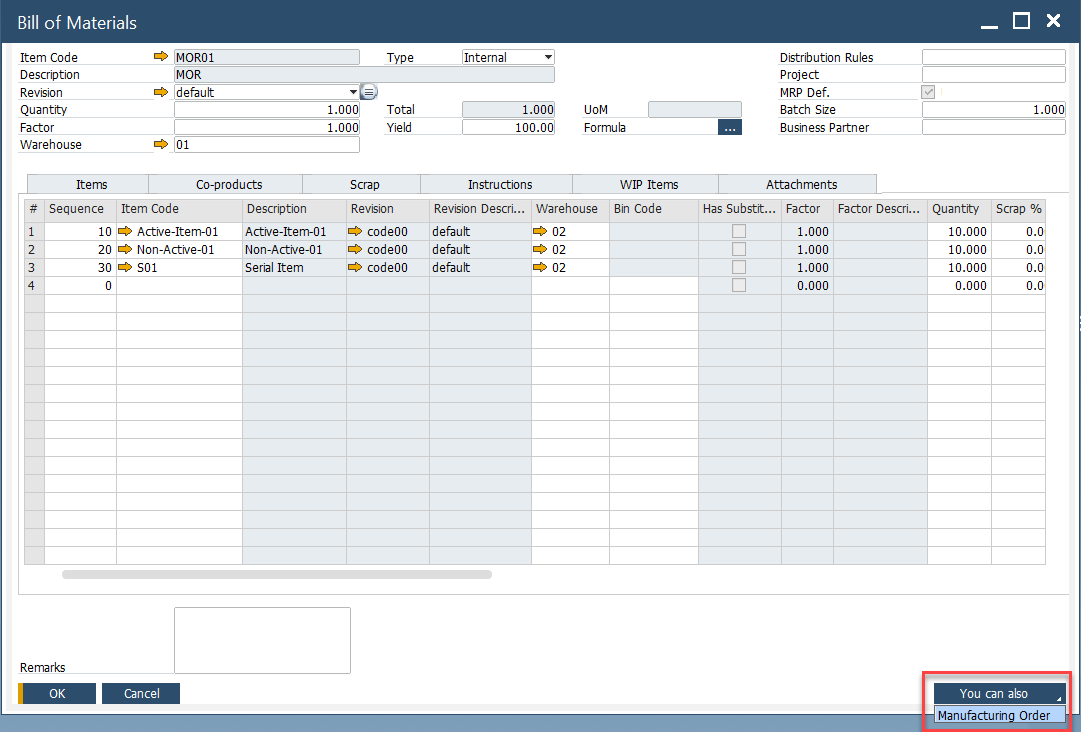1081x732 pixels.
Task: Toggle the MRP Def. checkbox
Action: (928, 92)
